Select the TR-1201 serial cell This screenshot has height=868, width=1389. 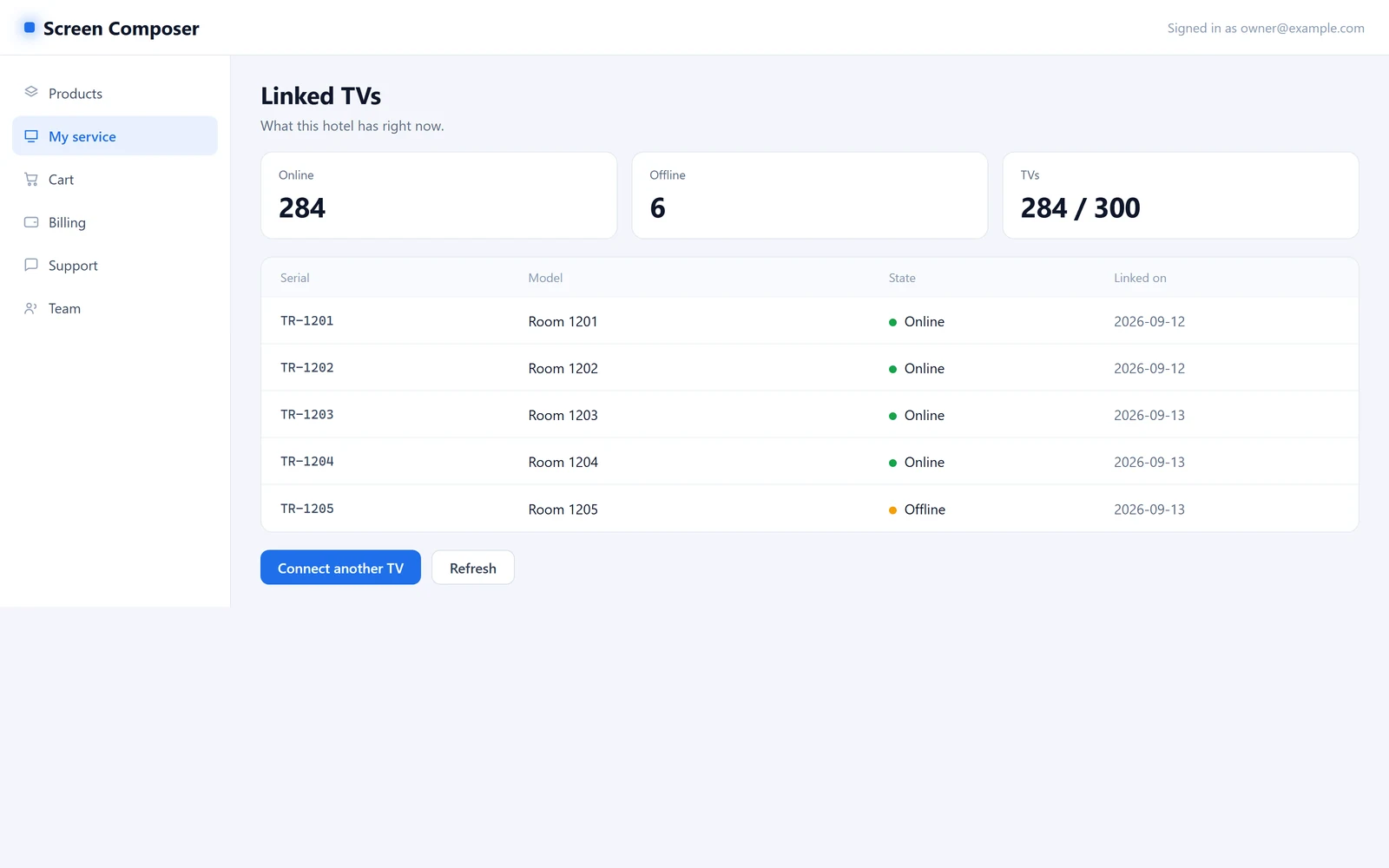[307, 321]
